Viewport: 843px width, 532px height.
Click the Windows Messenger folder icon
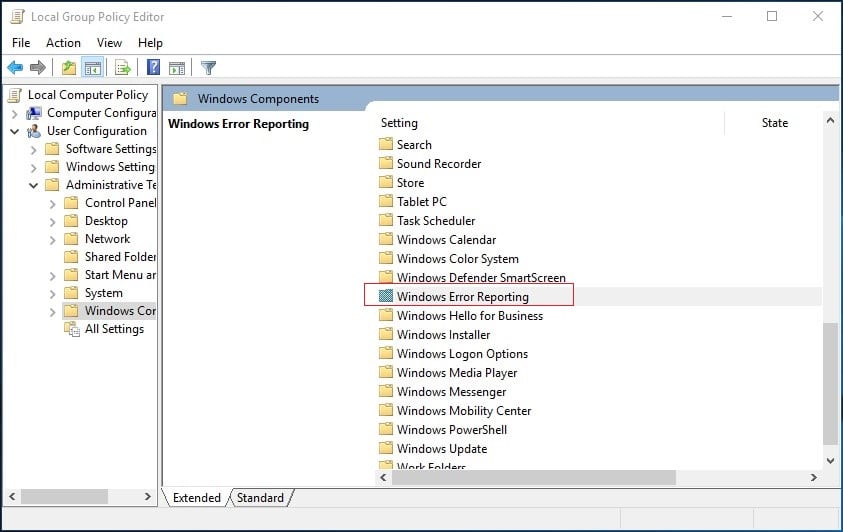click(x=386, y=391)
